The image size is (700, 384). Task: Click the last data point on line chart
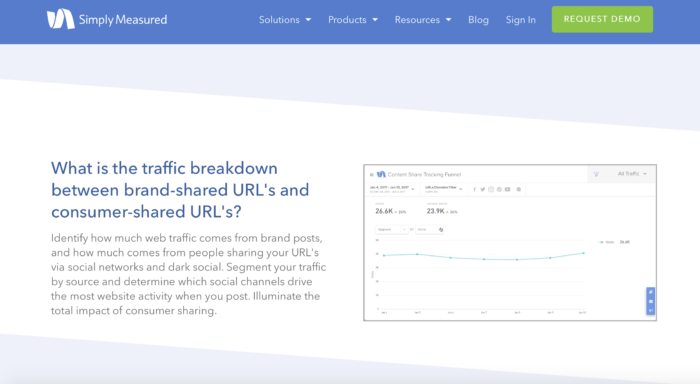[583, 253]
